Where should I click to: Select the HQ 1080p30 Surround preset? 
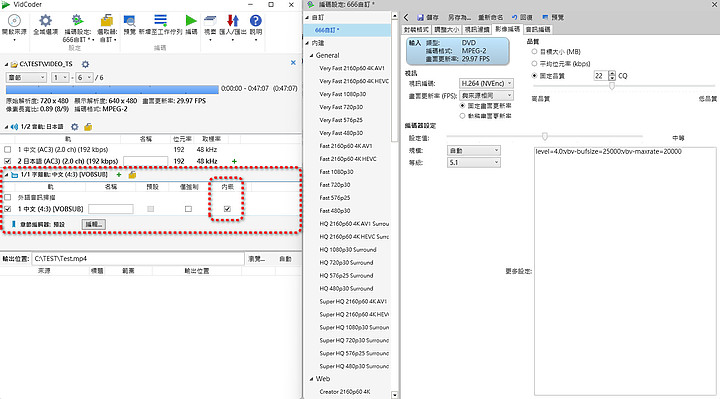pyautogui.click(x=348, y=250)
